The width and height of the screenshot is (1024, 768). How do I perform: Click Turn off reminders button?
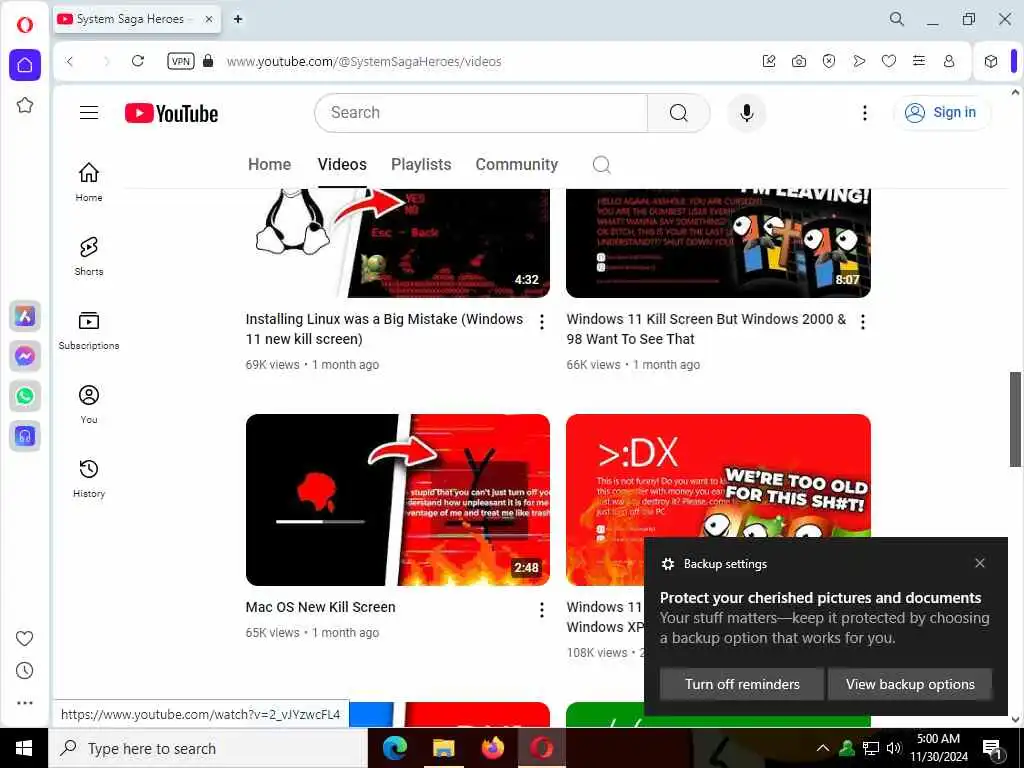point(742,684)
